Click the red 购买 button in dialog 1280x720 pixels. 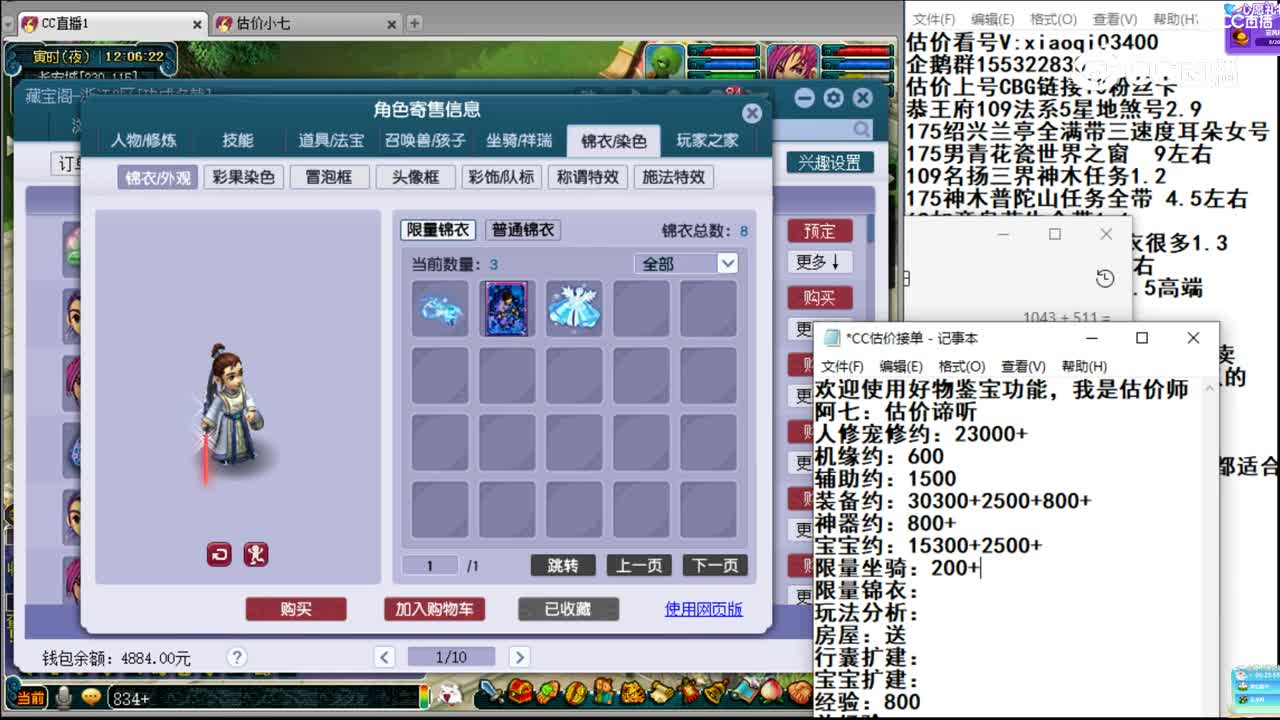click(x=296, y=609)
